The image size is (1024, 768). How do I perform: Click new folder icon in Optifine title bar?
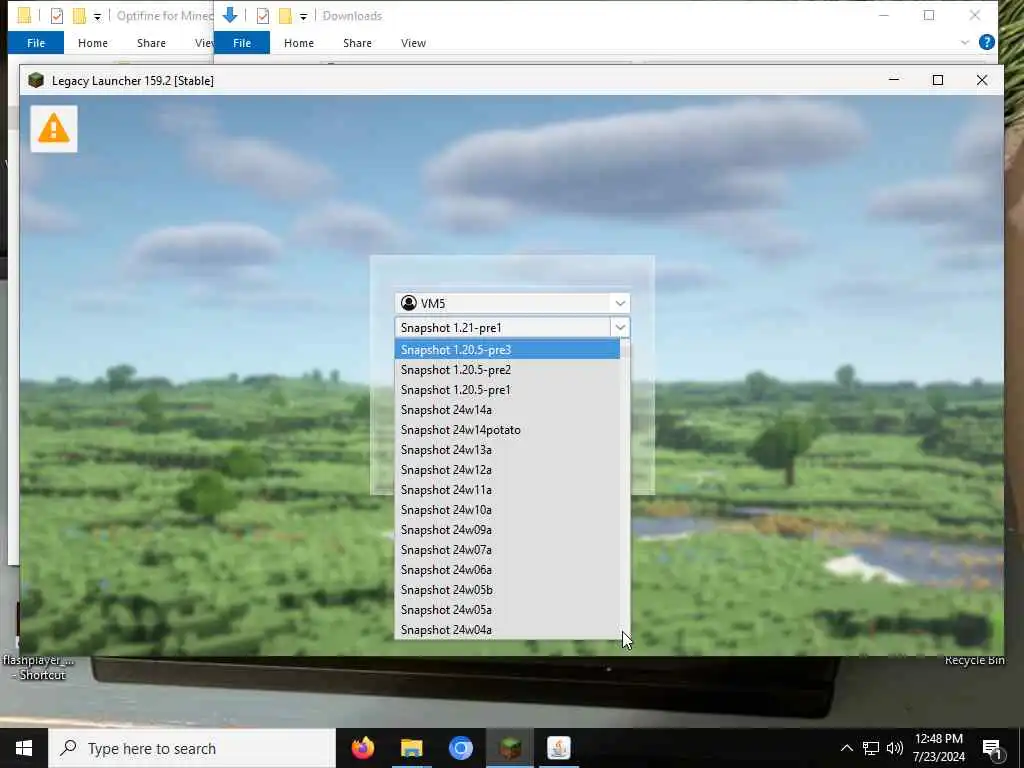80,16
